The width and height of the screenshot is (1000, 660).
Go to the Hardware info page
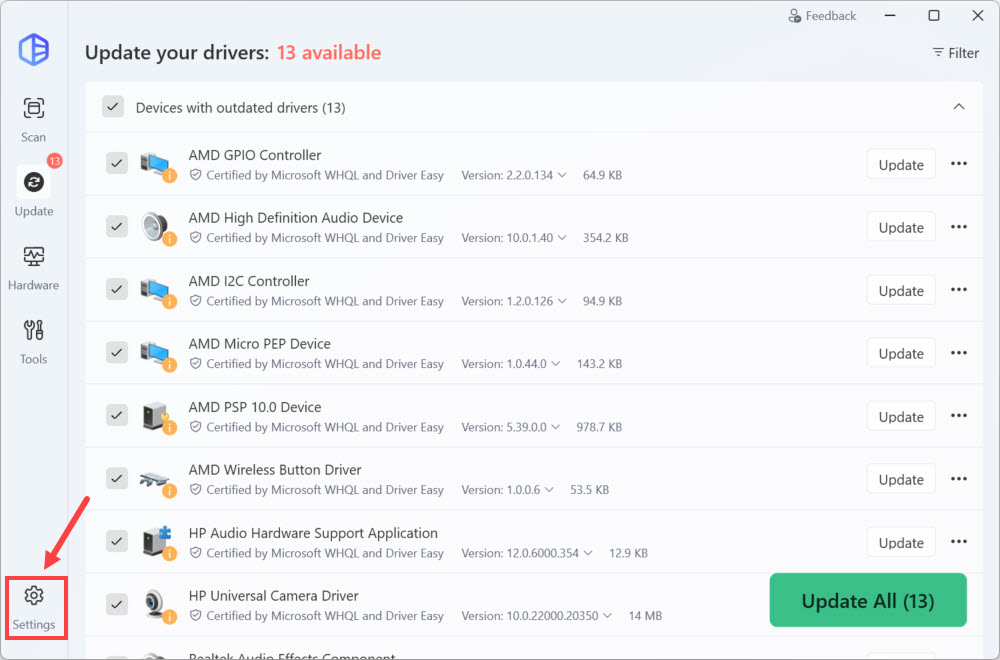click(34, 267)
